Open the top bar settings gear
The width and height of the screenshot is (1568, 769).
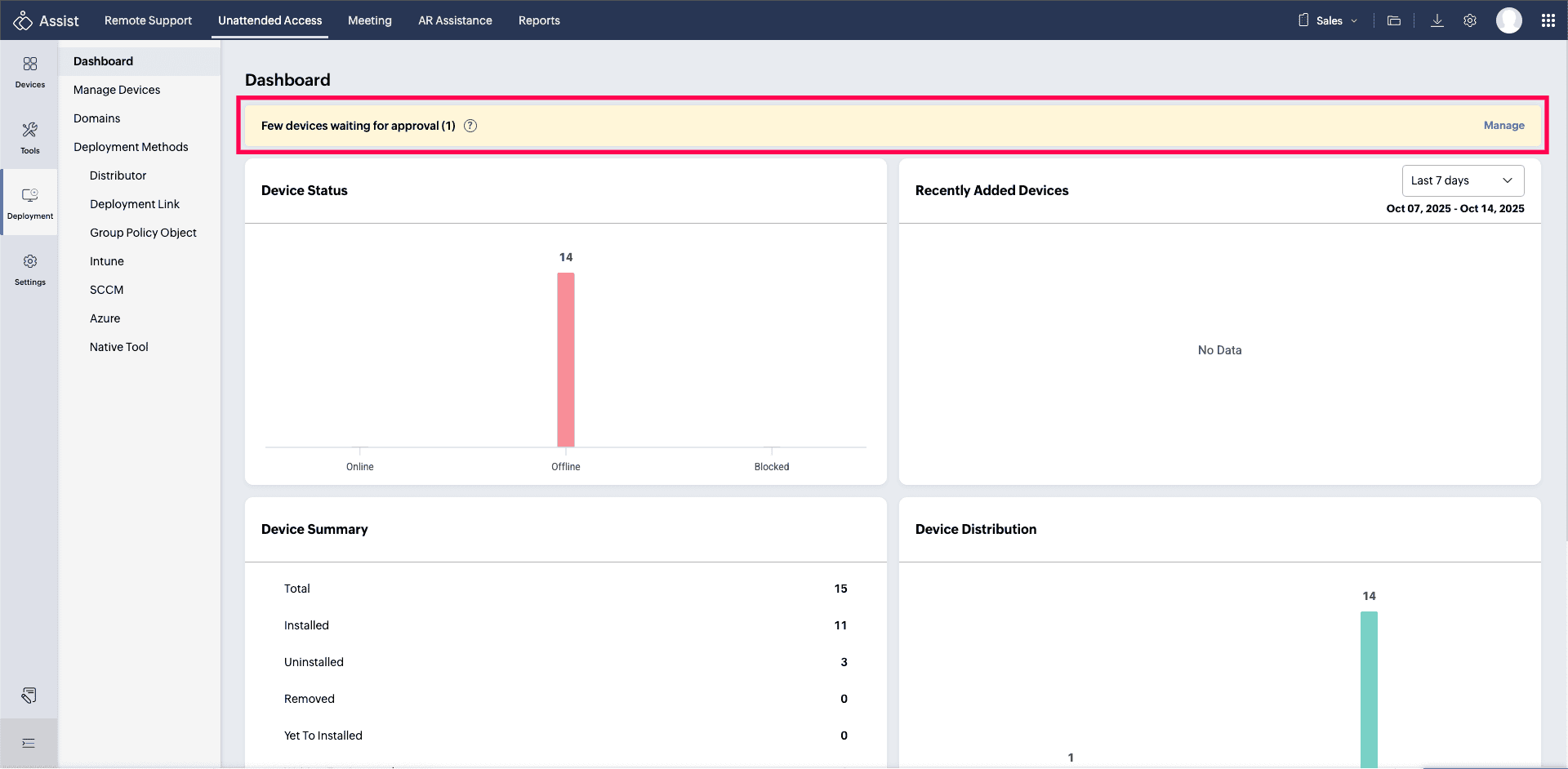tap(1470, 20)
